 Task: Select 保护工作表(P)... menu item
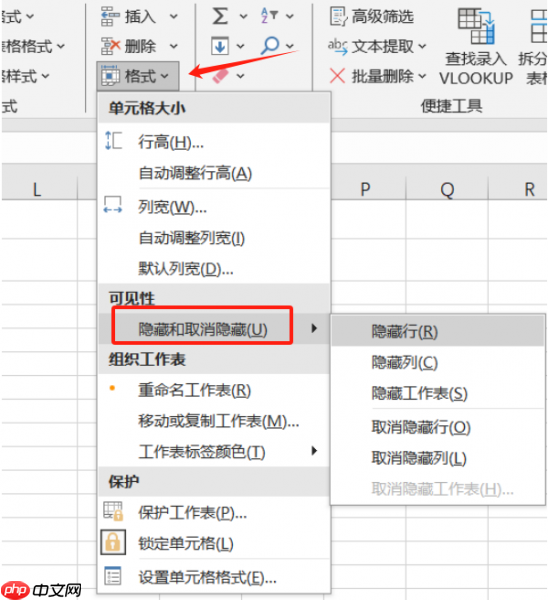point(214,513)
